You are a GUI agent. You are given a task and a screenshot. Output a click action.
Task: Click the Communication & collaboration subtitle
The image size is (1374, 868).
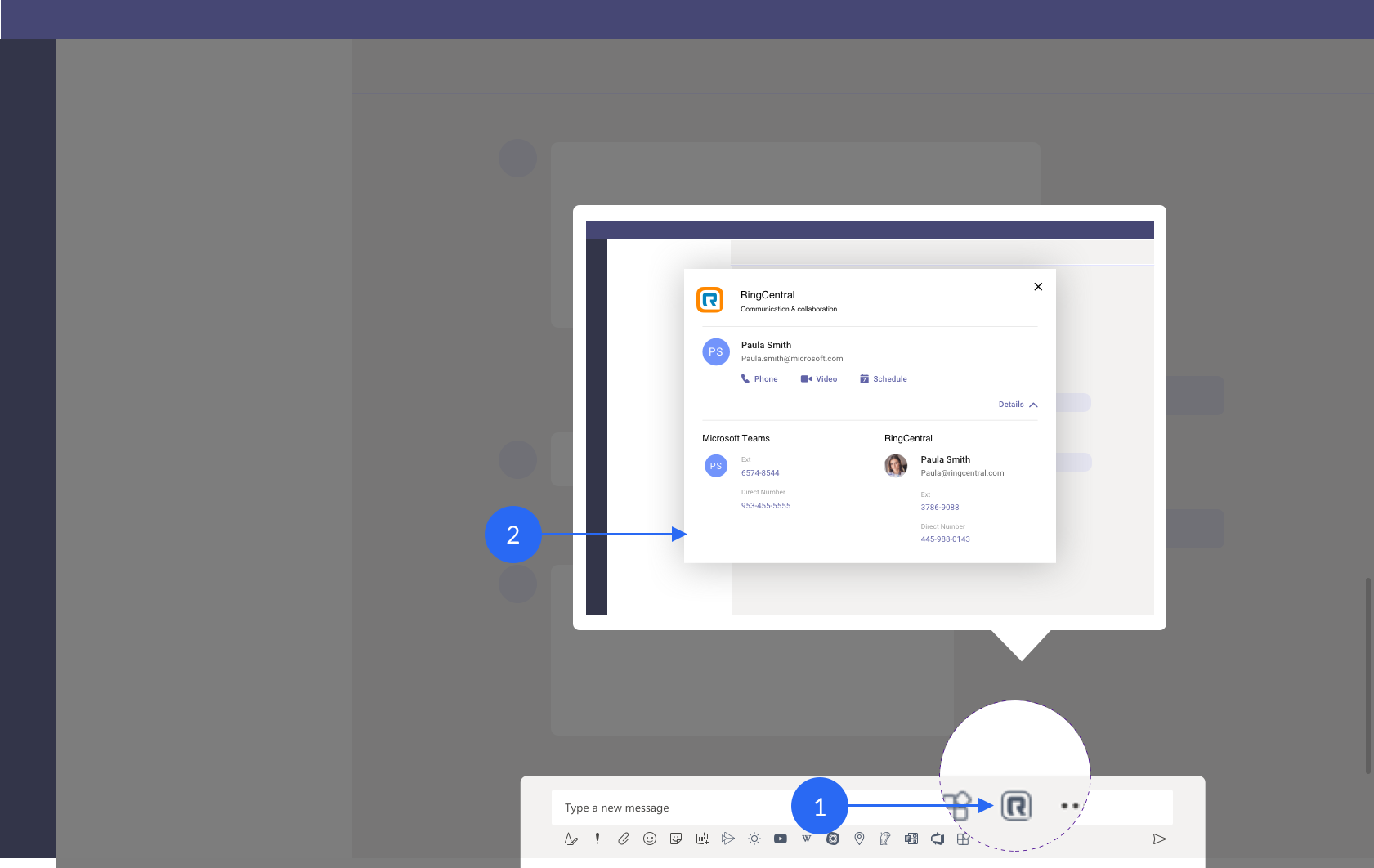click(789, 310)
